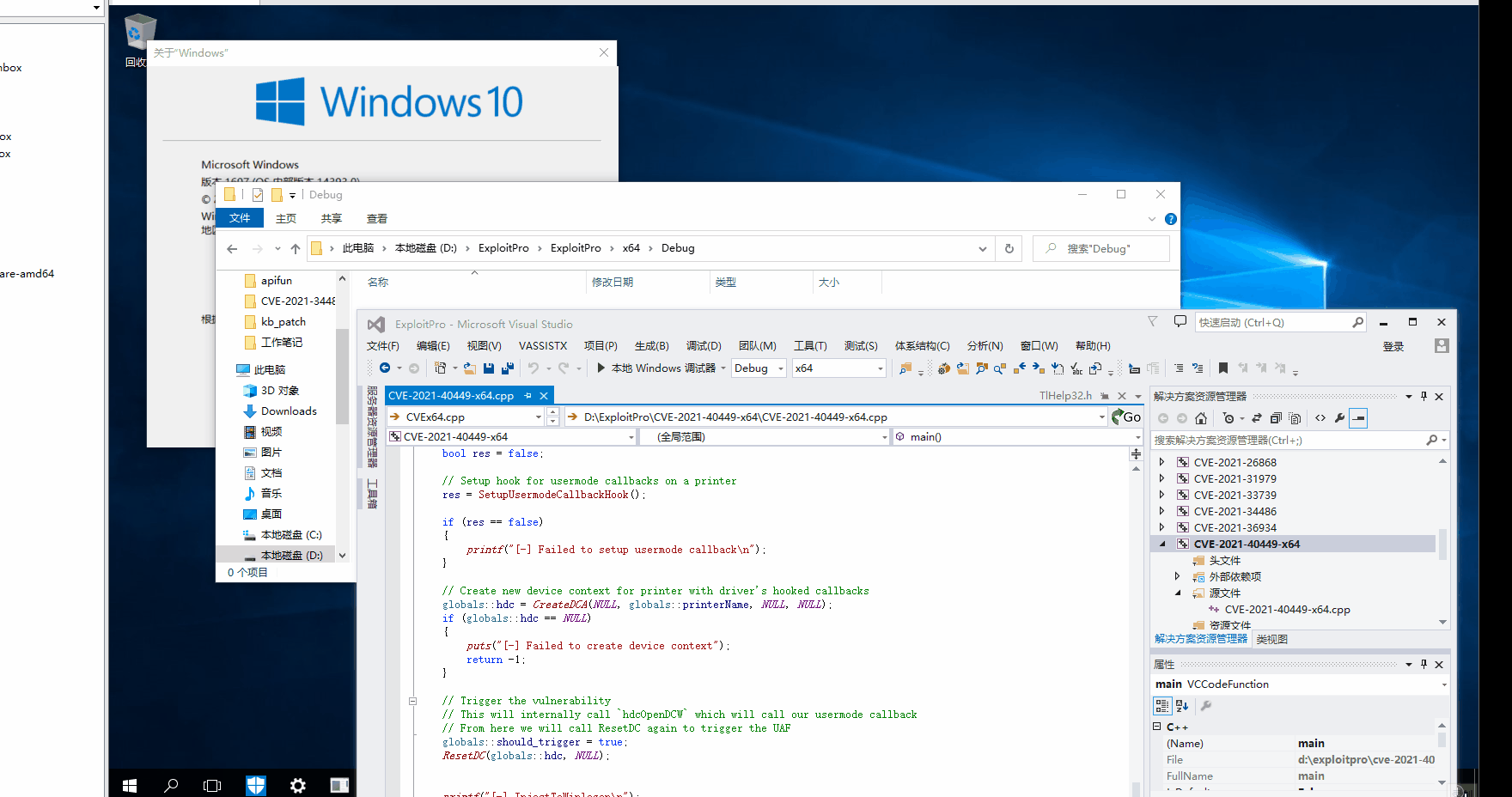Click the notifications filter flag icon
The height and width of the screenshot is (797, 1512).
(1153, 321)
